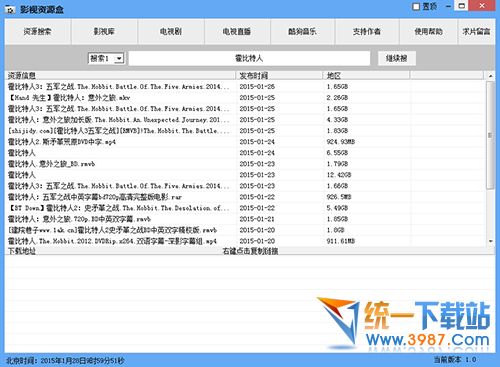Open the 求片留言 tab
The width and height of the screenshot is (500, 367).
tap(476, 32)
